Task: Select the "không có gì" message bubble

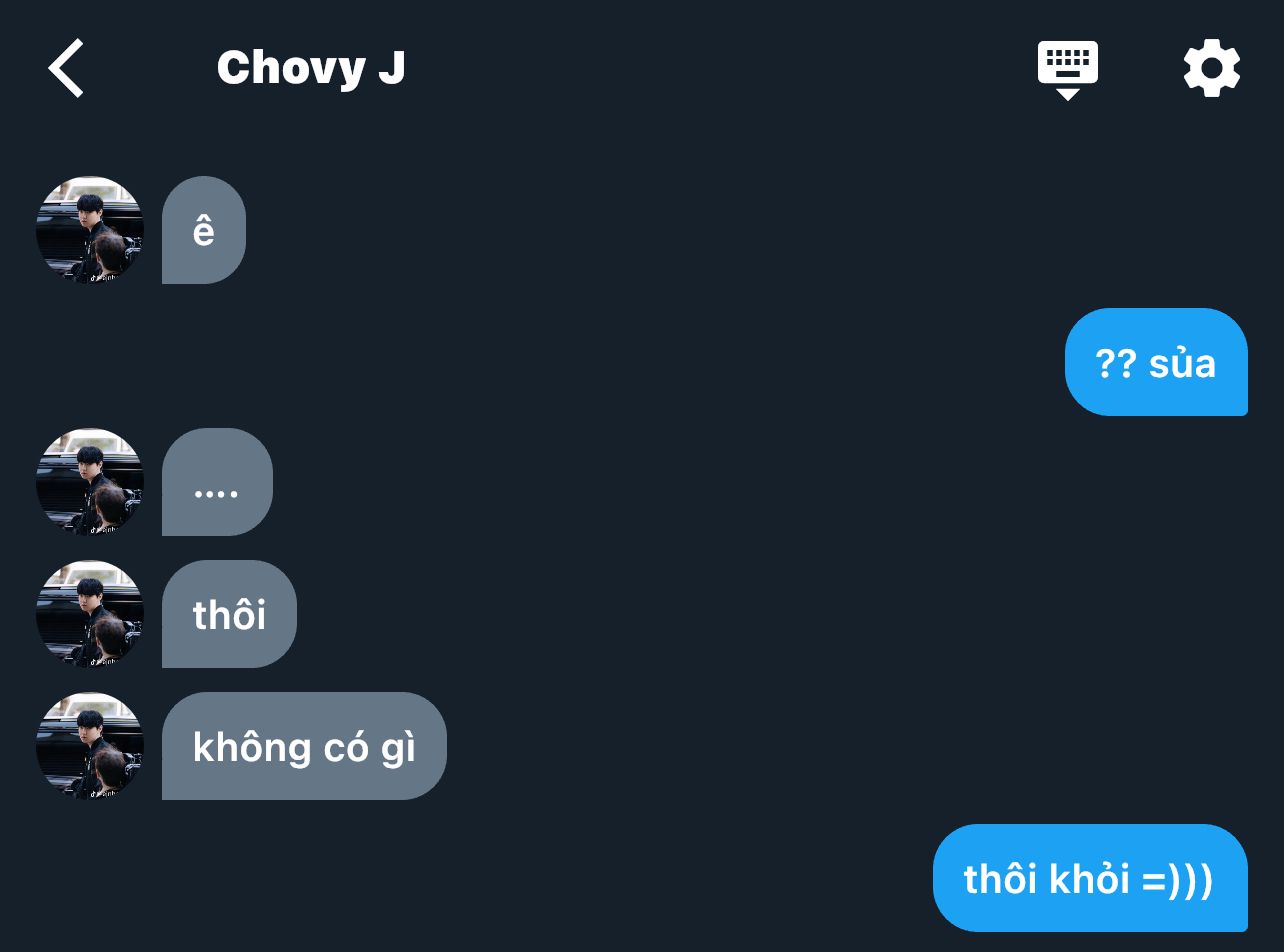Action: pos(304,746)
